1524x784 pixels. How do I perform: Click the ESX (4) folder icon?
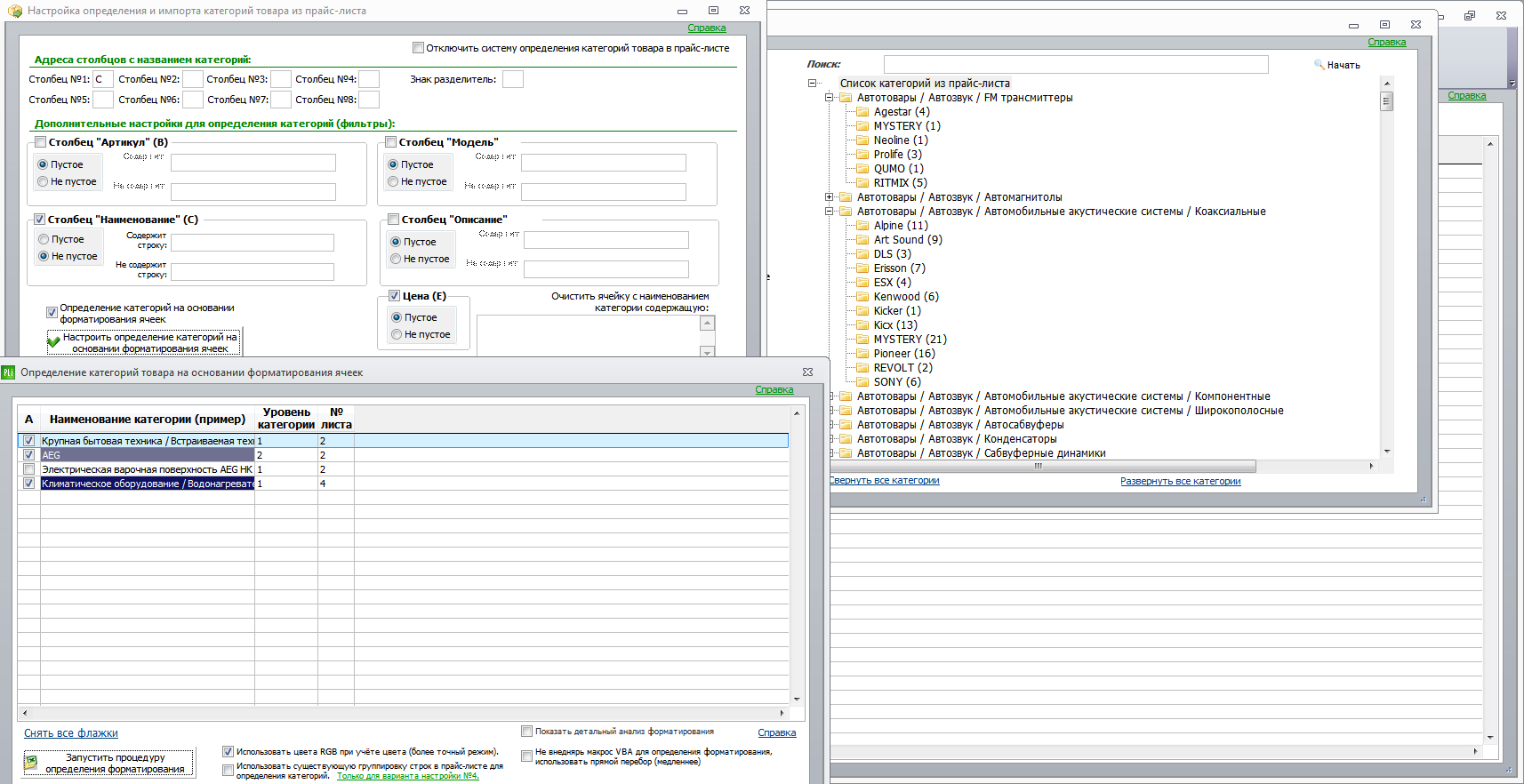[x=862, y=283]
